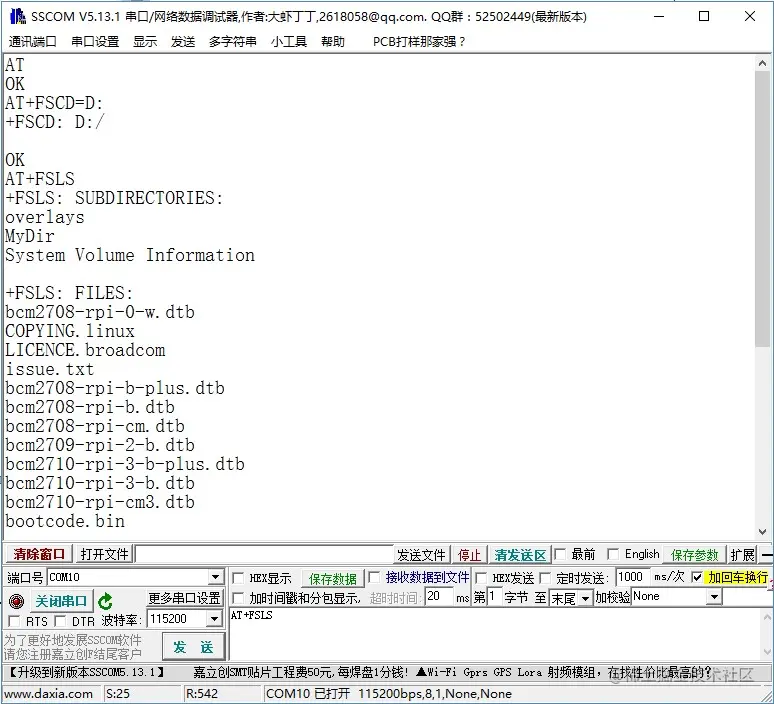Click the 打开文件 open file button
This screenshot has width=774, height=704.
[x=104, y=554]
